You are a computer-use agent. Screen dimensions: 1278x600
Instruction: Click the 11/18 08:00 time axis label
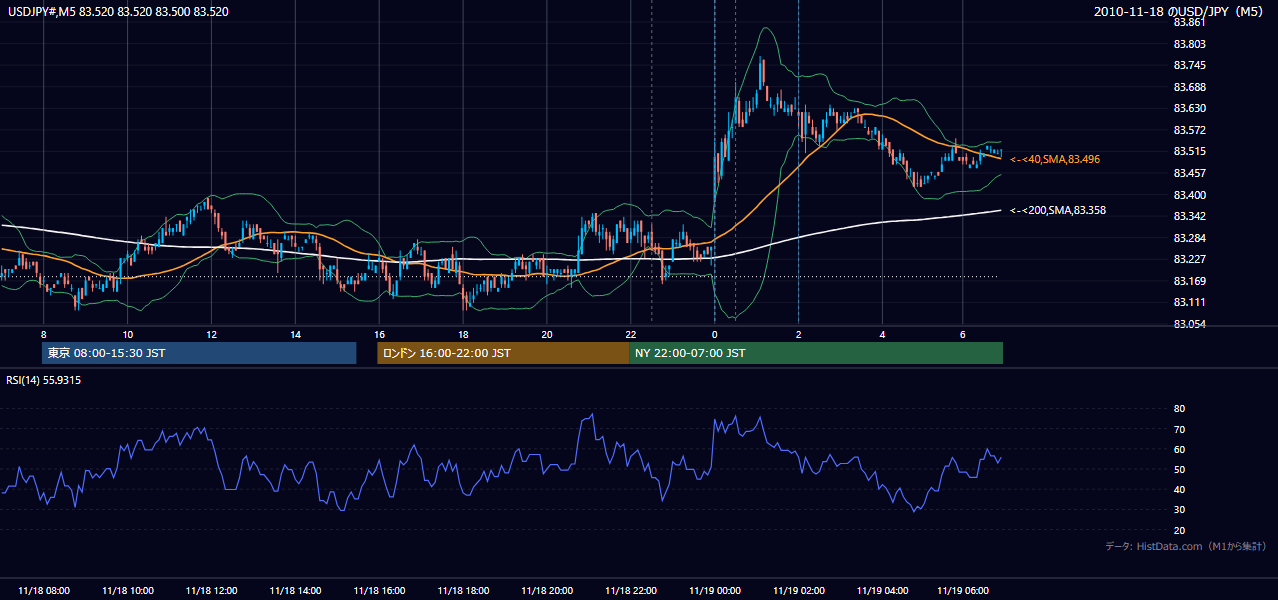[x=44, y=591]
